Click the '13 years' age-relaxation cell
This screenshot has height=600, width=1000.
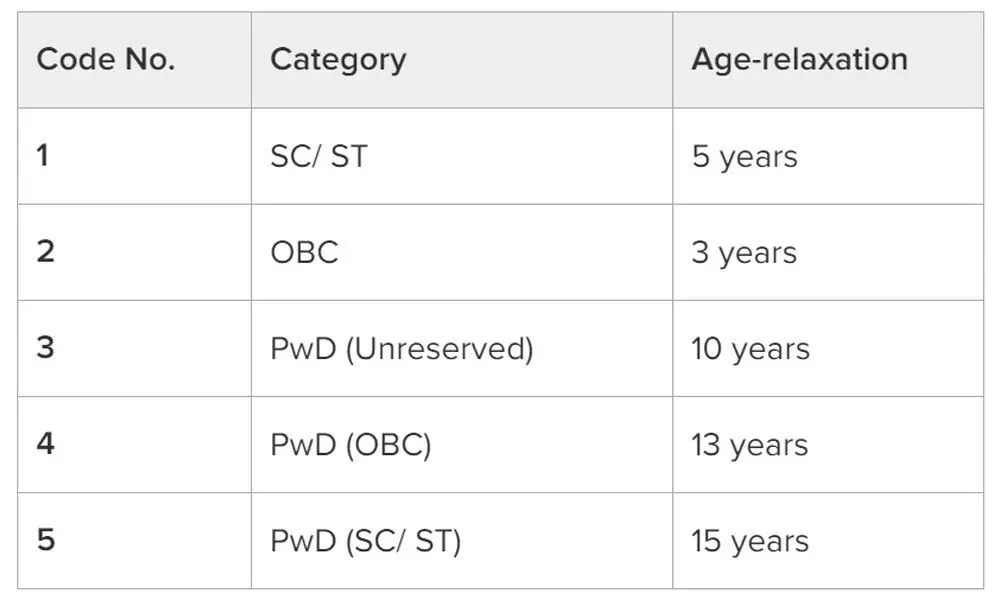(750, 445)
